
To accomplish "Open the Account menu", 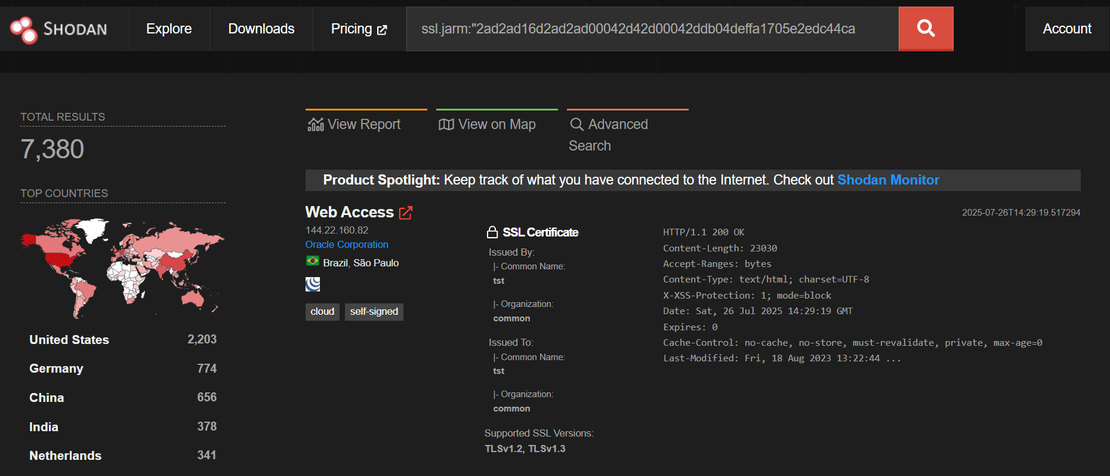I will 1067,29.
